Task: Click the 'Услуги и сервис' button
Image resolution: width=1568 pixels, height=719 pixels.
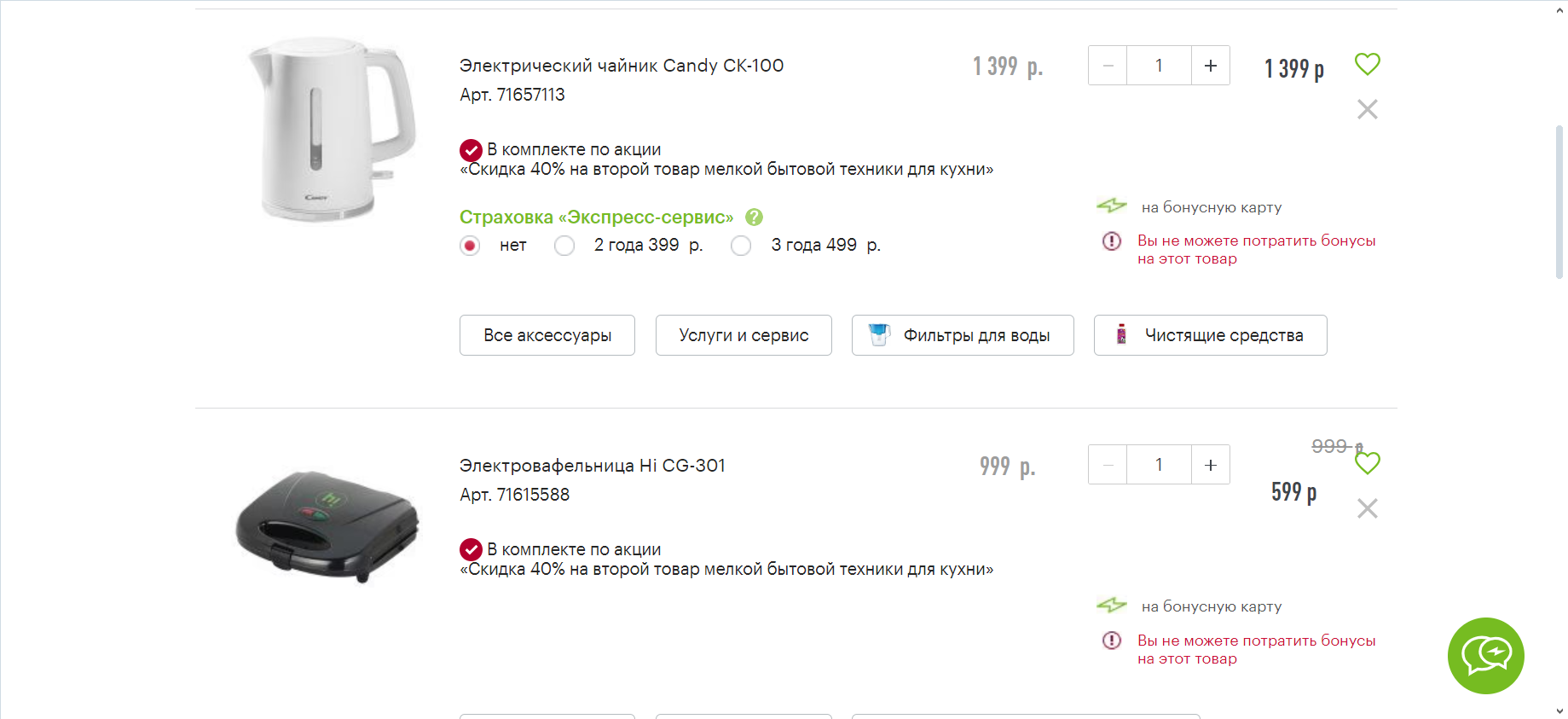Action: [743, 335]
